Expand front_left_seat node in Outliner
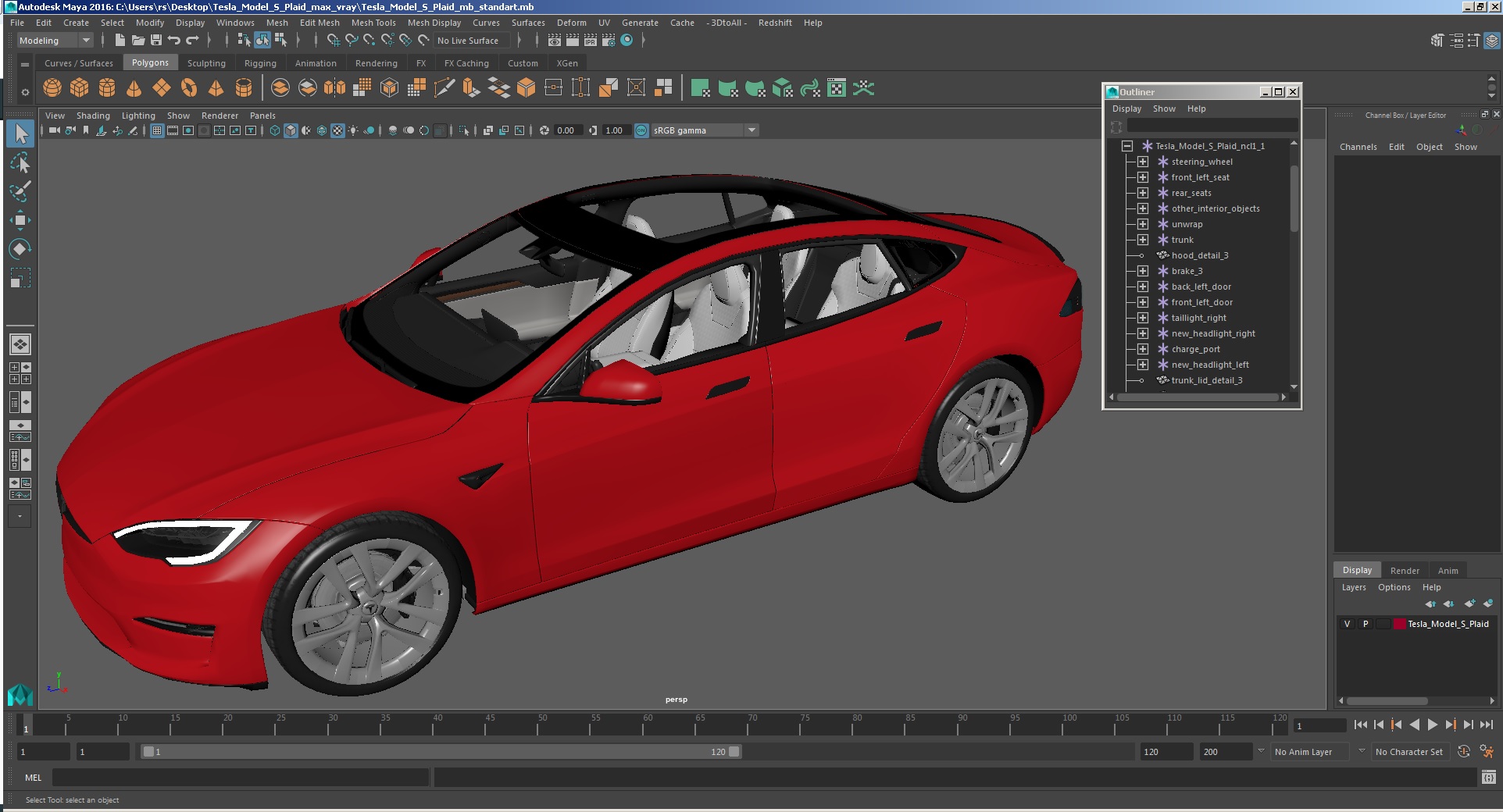The height and width of the screenshot is (812, 1503). point(1143,177)
